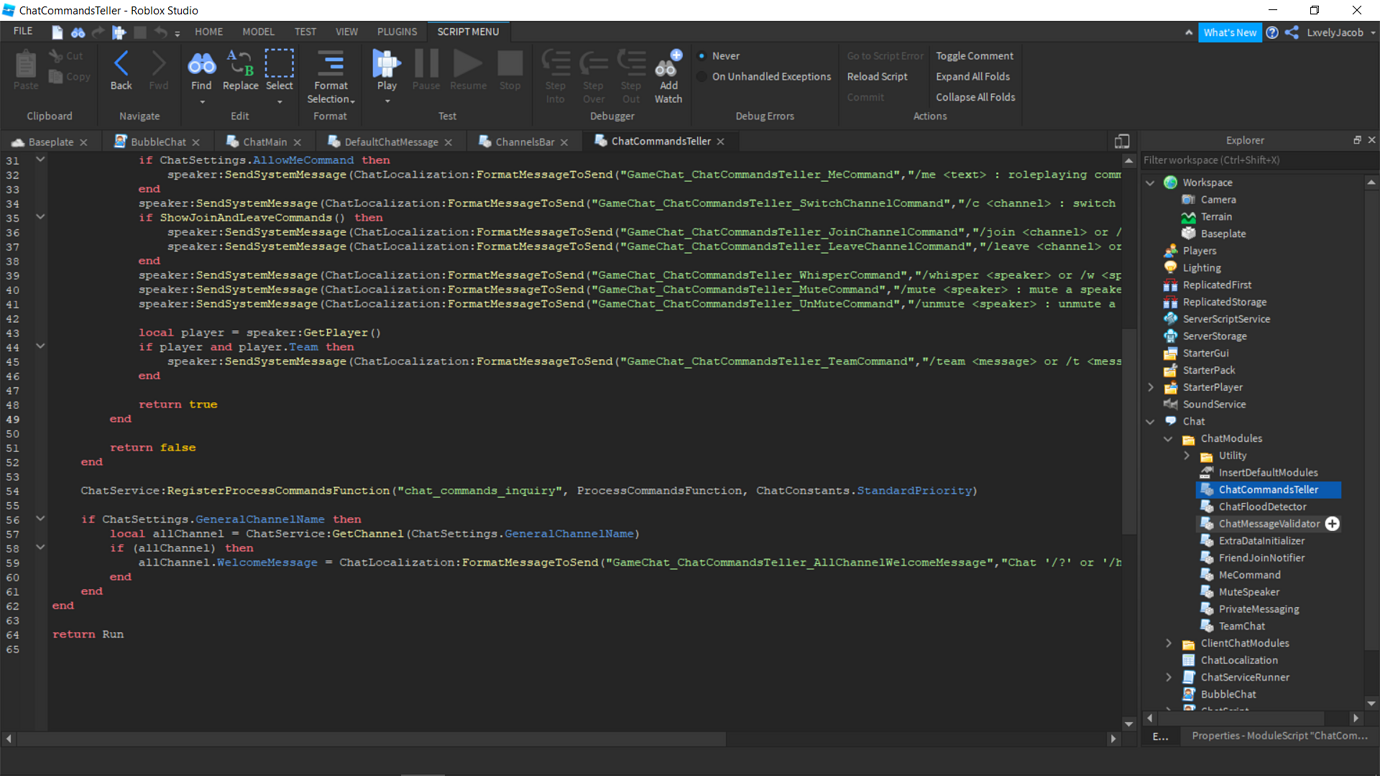Click the Filter workspace search field

(1258, 160)
